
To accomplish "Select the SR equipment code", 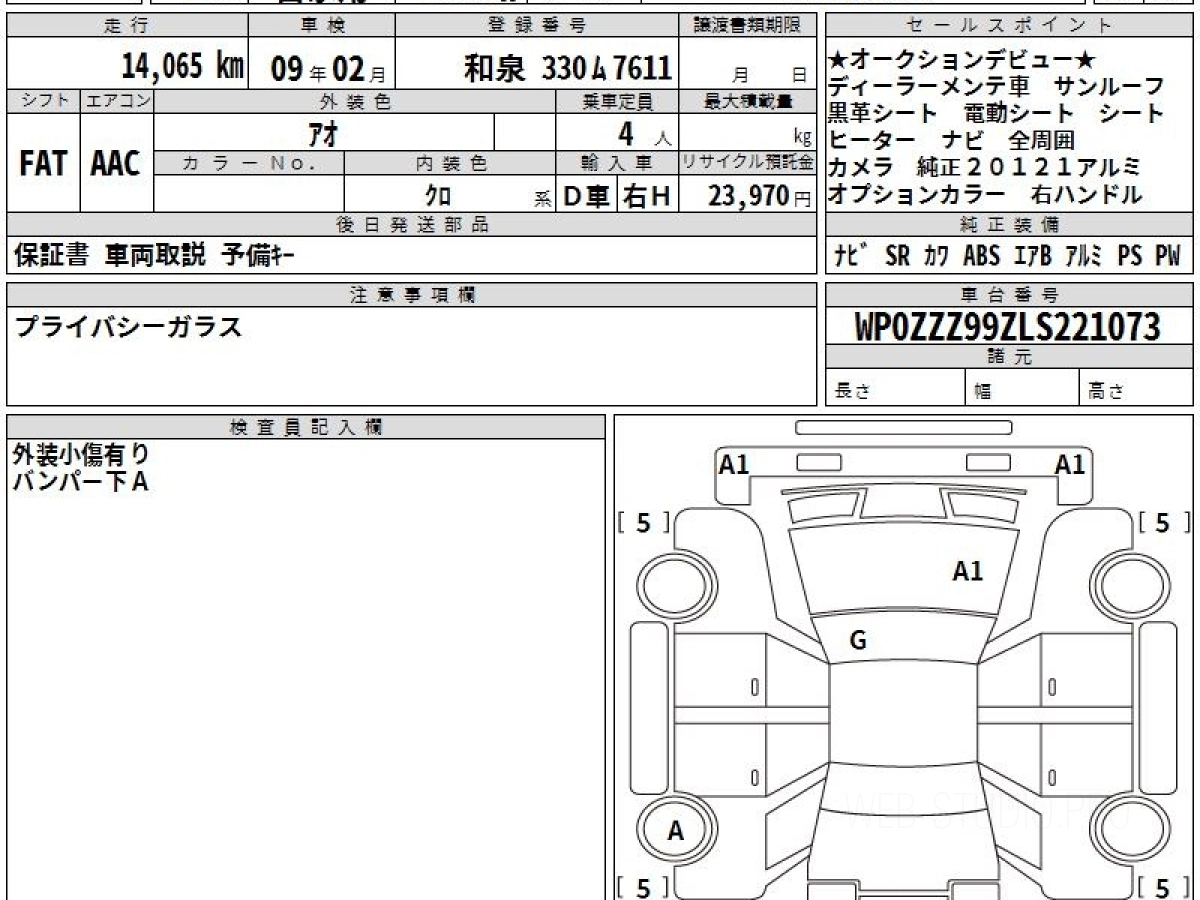I will click(897, 256).
